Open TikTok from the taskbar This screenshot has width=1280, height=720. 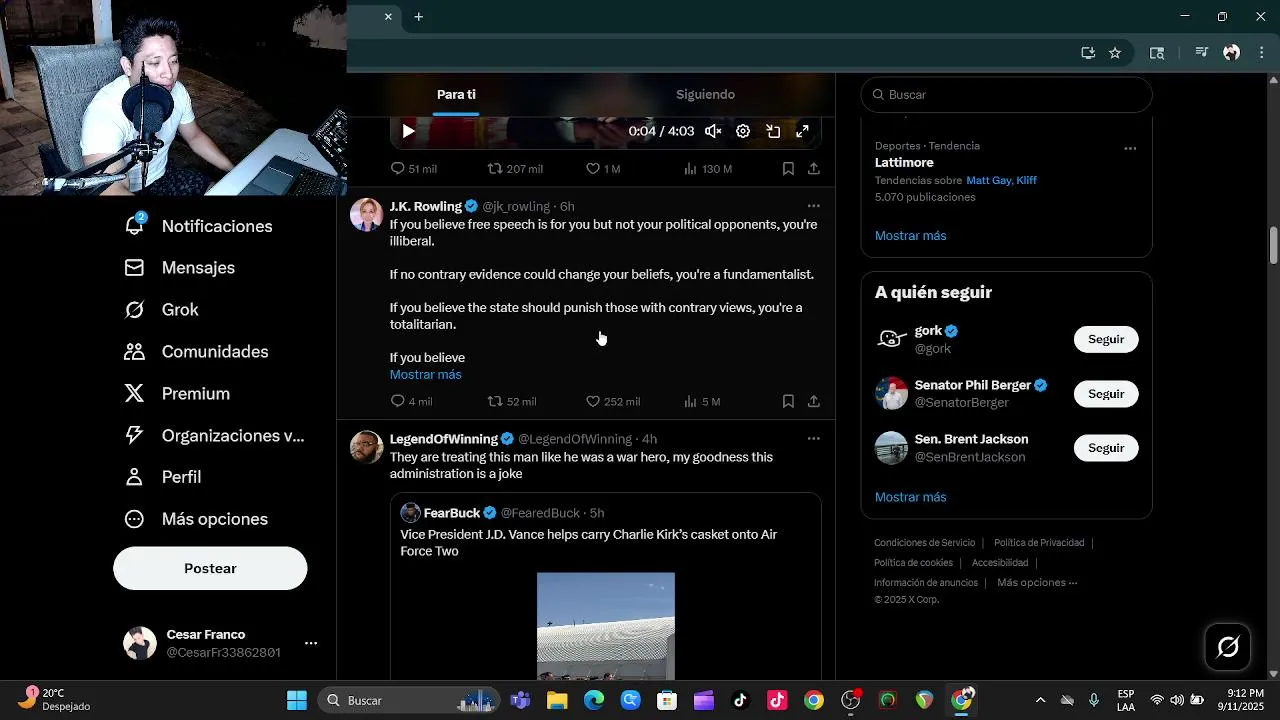[x=740, y=700]
